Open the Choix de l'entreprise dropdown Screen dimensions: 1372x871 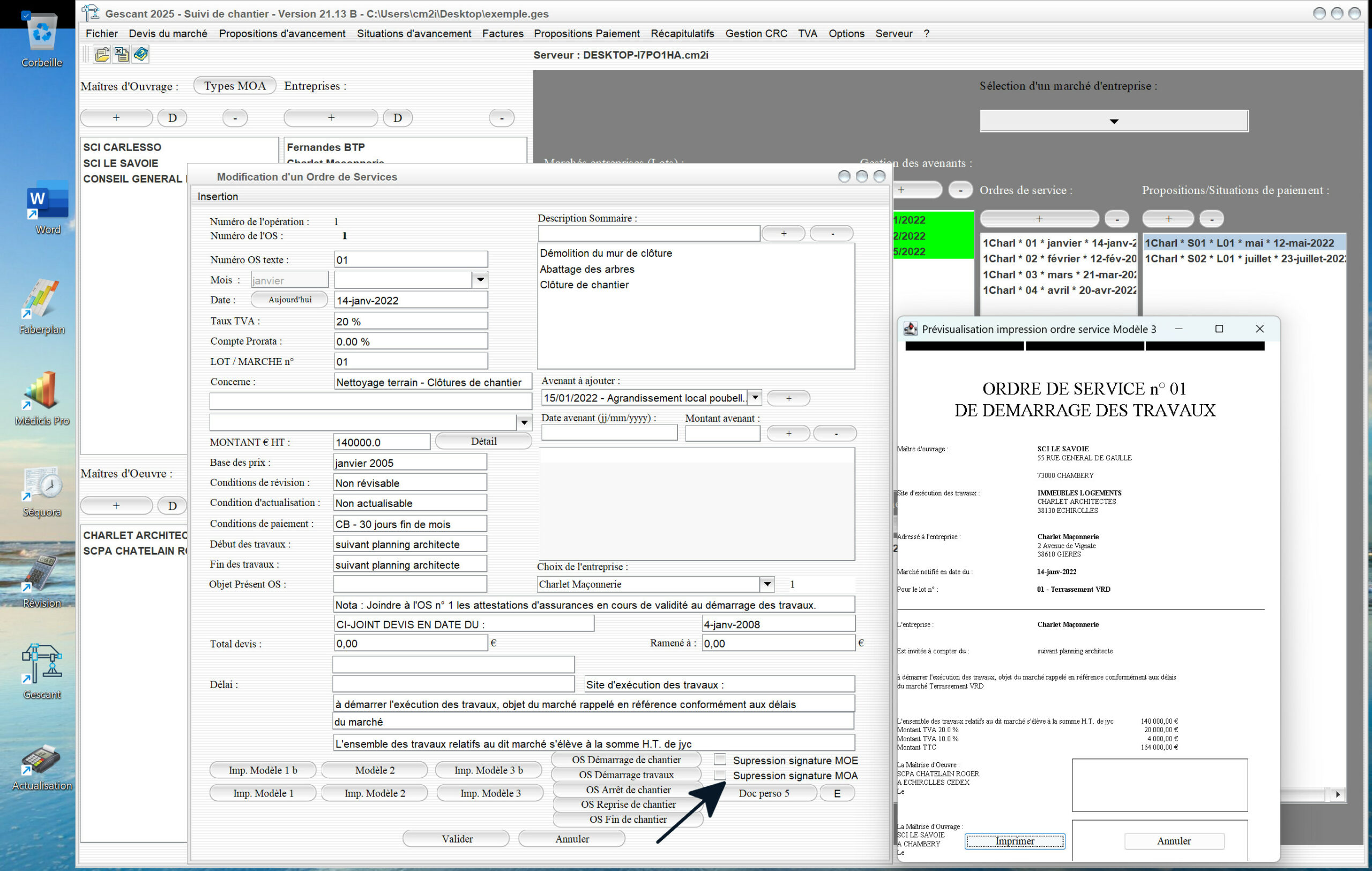[x=767, y=584]
